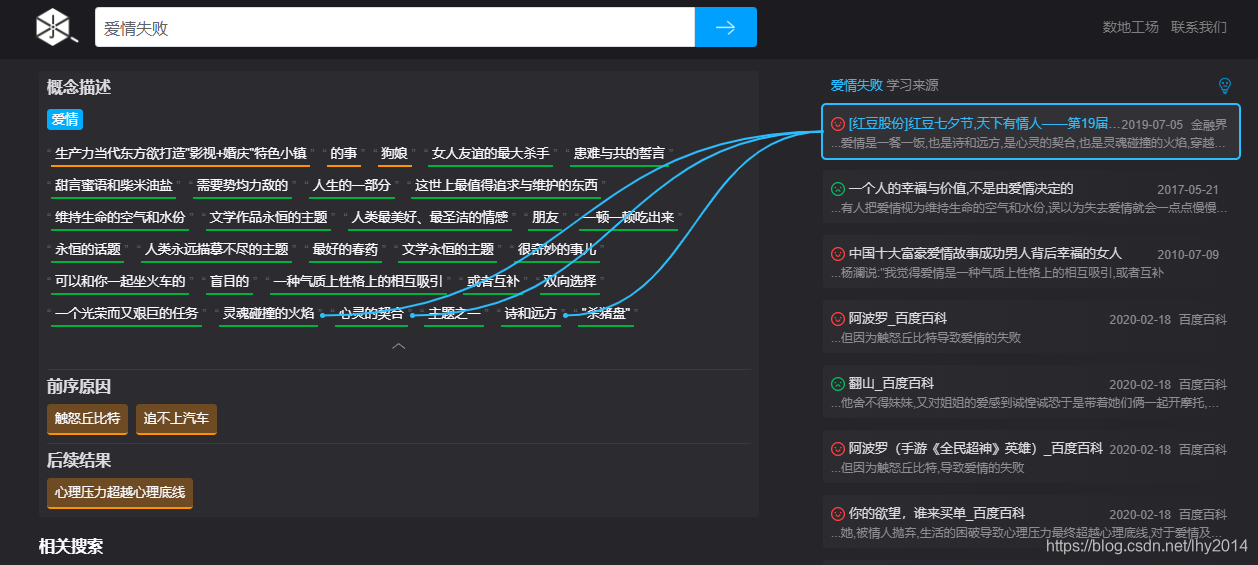Click the lightbulb icon beside 学习来源
Screen dimensions: 1258x565
coord(1224,86)
